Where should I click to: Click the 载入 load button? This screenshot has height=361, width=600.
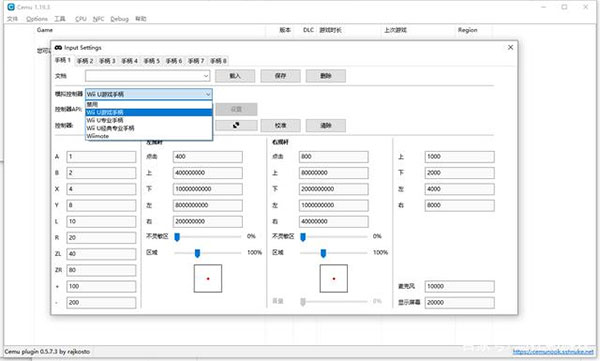tap(235, 76)
